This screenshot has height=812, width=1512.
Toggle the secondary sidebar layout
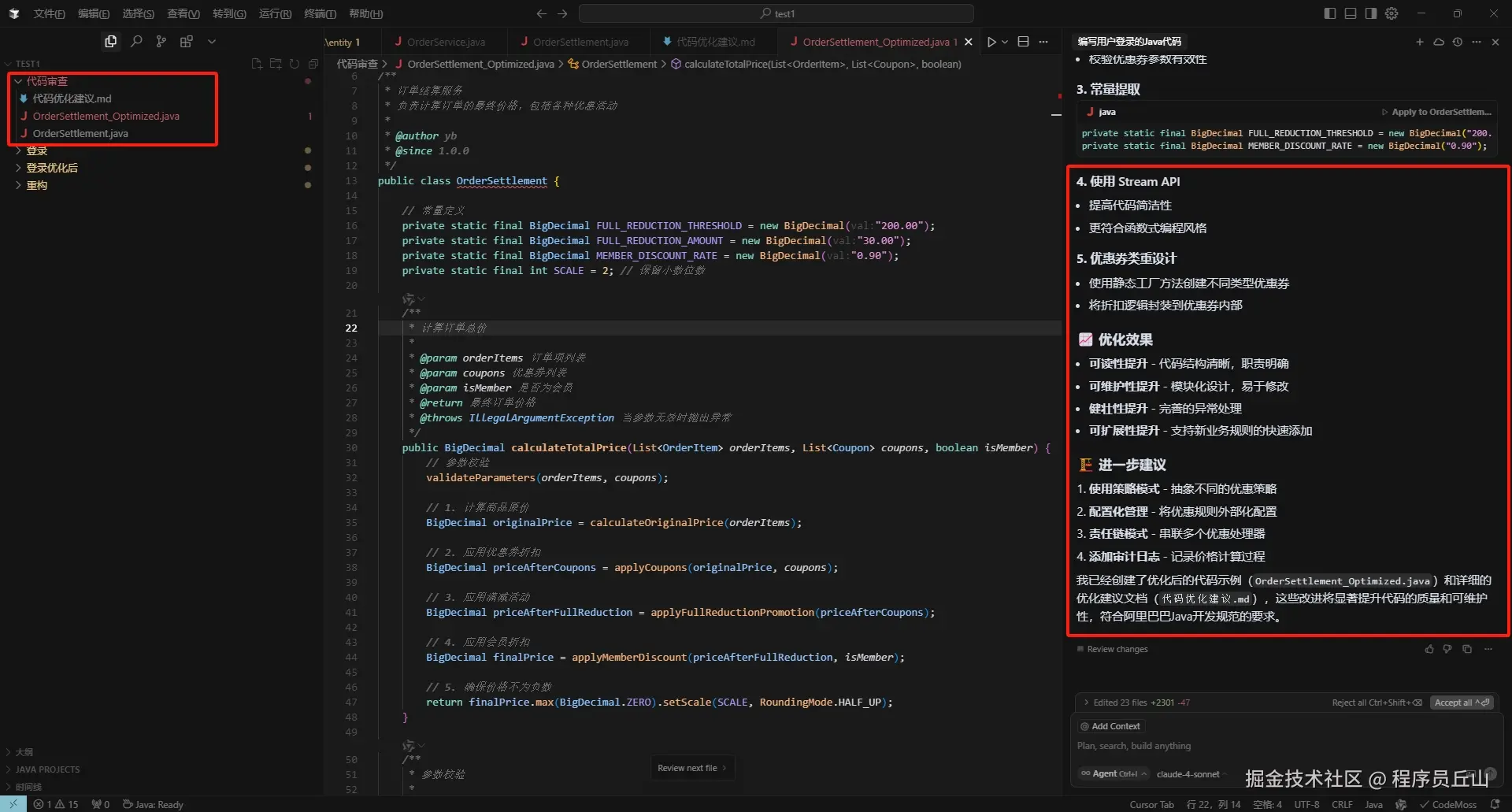click(x=1371, y=13)
